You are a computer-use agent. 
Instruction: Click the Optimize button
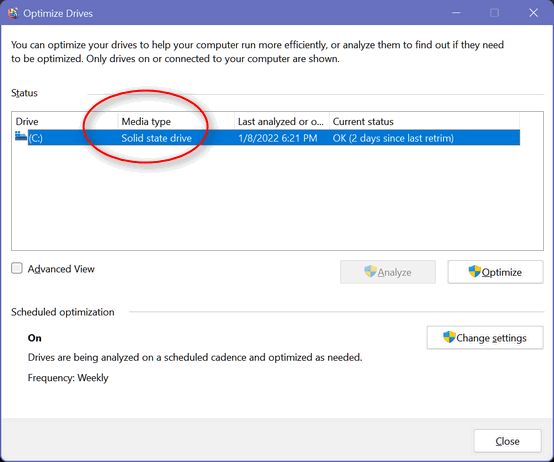[495, 272]
